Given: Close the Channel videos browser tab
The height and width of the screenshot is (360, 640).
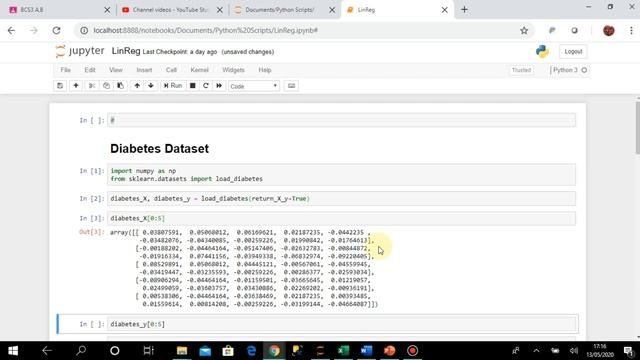Looking at the screenshot, I should [220, 10].
